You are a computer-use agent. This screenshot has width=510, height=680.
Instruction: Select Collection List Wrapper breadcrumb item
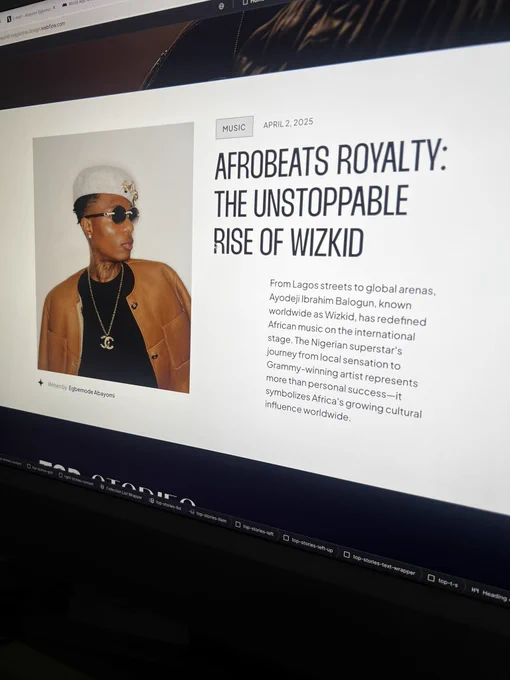pos(121,493)
